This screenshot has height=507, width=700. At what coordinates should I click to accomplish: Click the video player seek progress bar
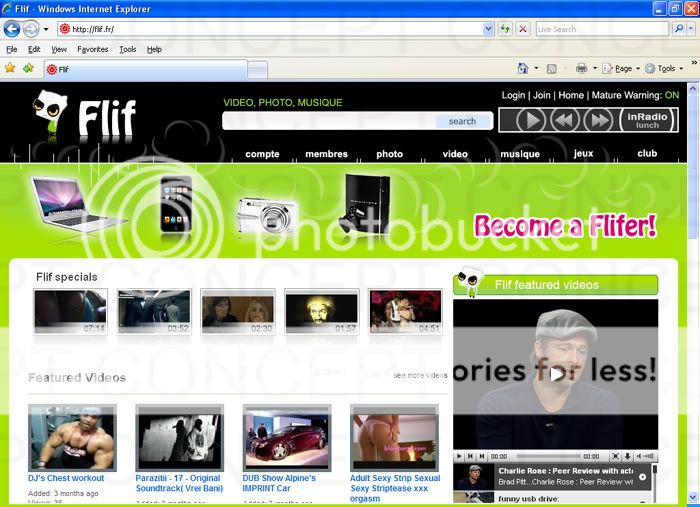click(x=550, y=457)
